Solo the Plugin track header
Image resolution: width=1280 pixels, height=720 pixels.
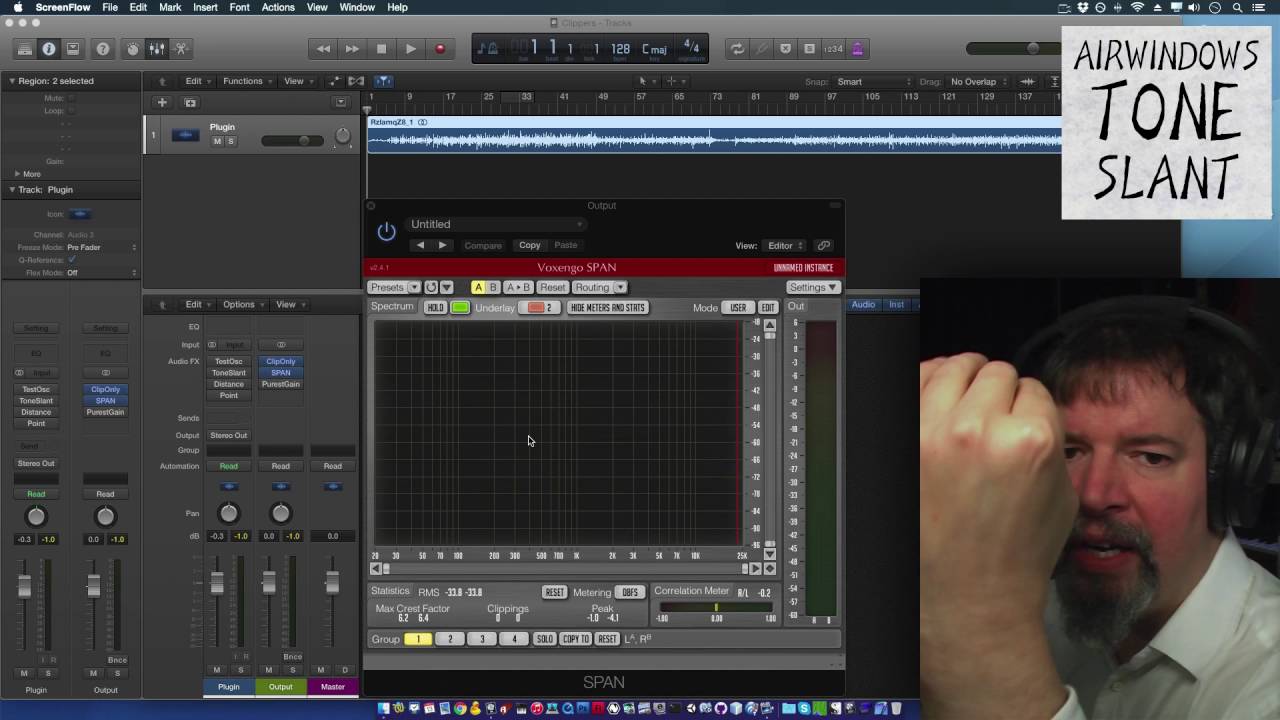[x=230, y=141]
